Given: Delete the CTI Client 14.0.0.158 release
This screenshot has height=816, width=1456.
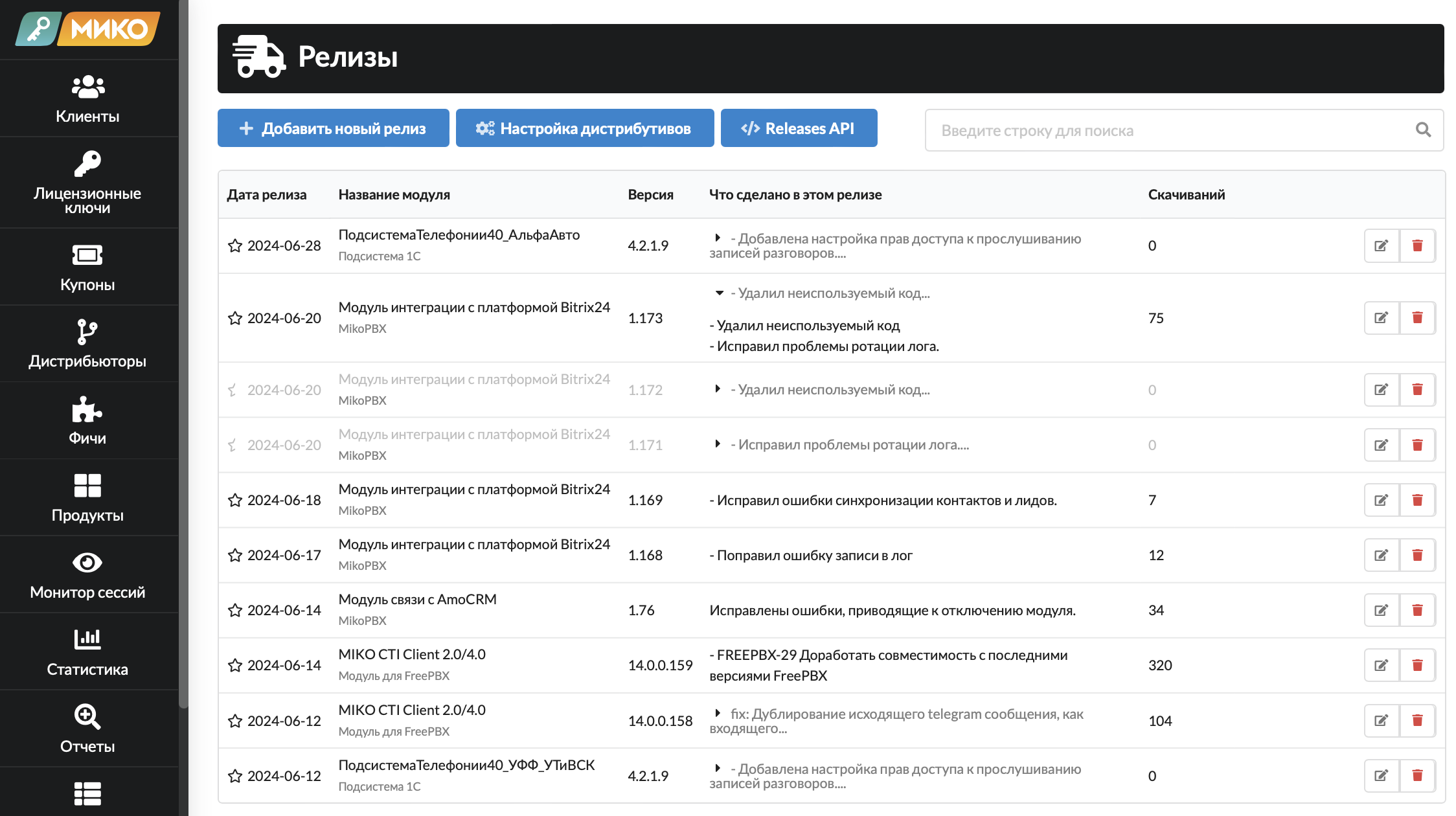Looking at the screenshot, I should [x=1418, y=721].
